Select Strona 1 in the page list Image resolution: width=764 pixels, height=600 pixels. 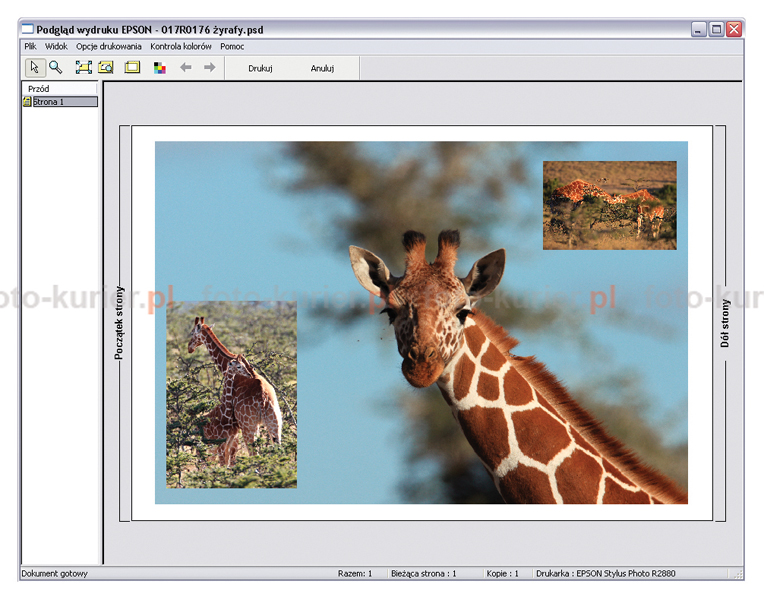[x=60, y=102]
